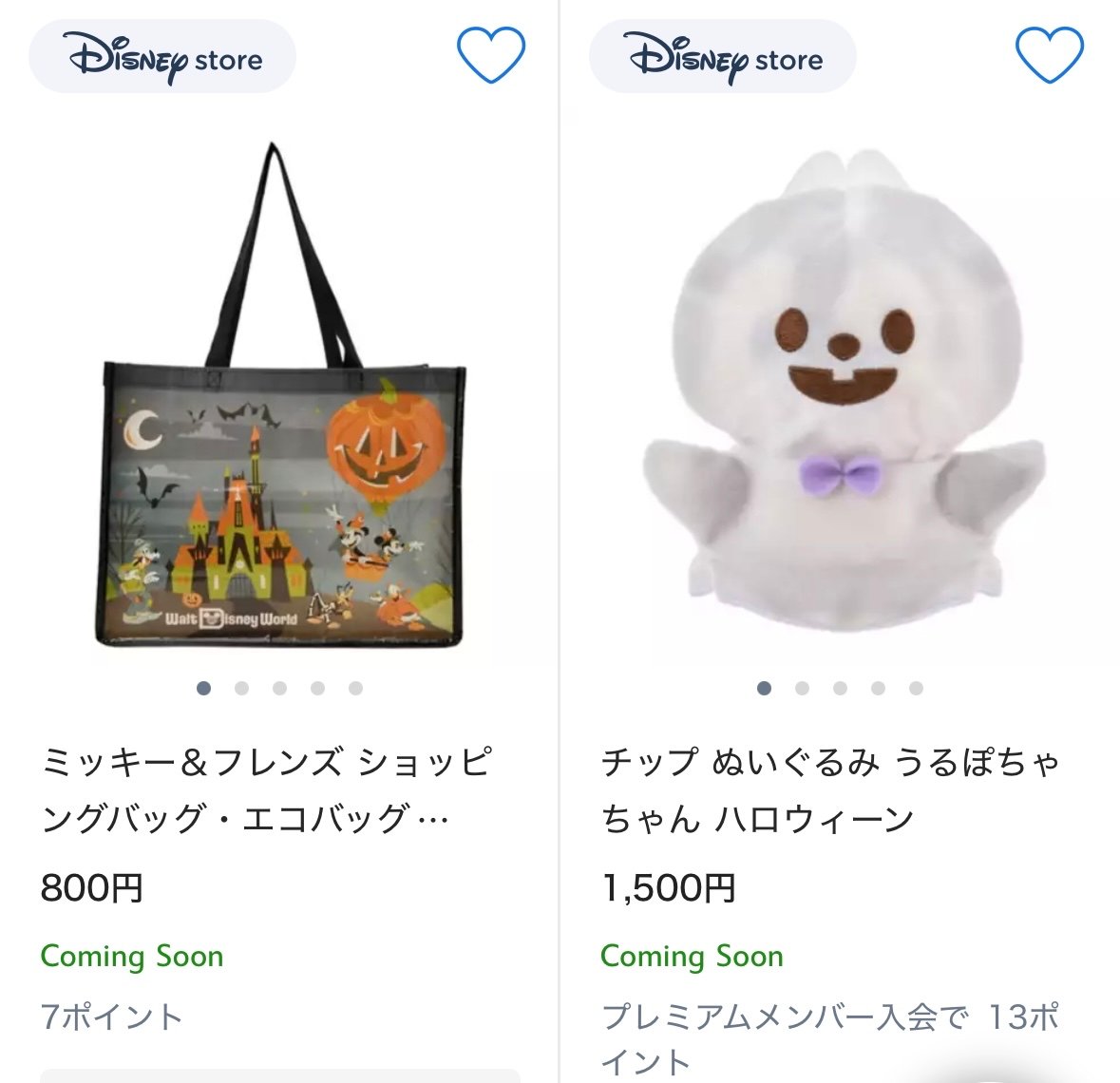Show fifth image of the shopping bag

355,688
